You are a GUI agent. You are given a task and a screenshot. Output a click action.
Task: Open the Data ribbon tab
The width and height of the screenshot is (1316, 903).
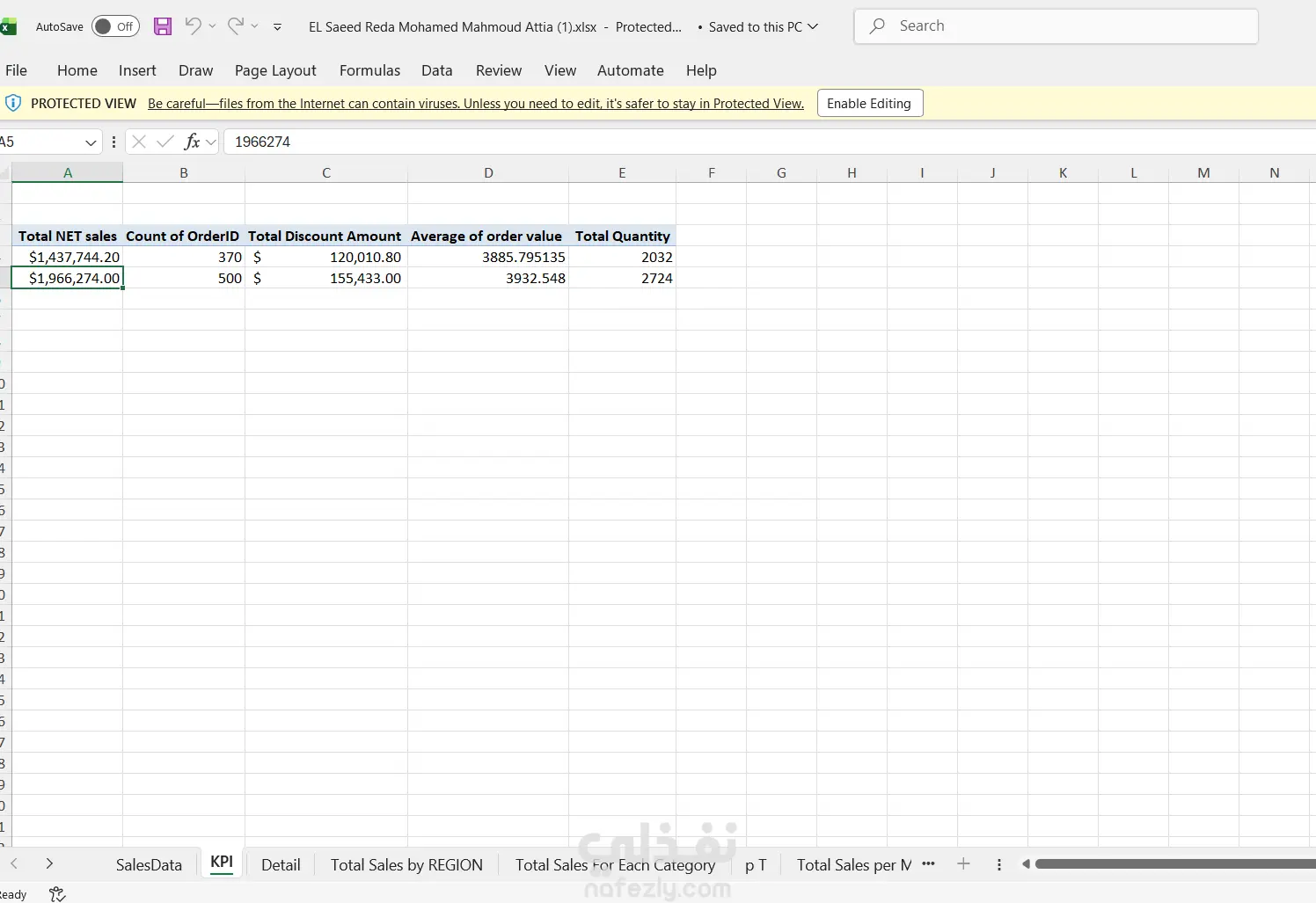click(x=436, y=70)
